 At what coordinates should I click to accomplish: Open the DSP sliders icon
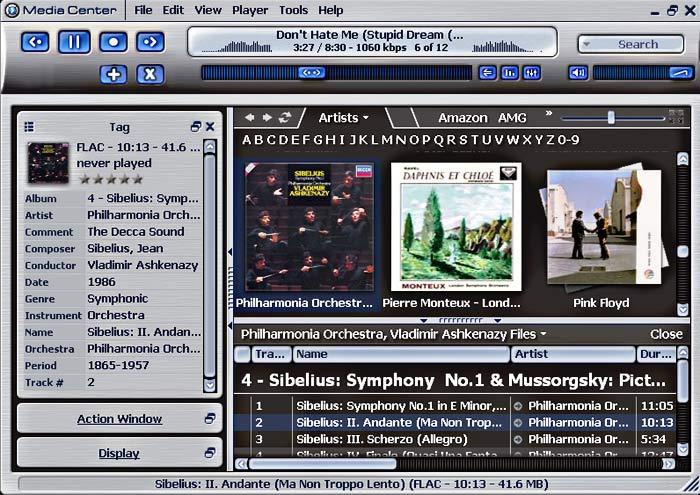click(531, 73)
